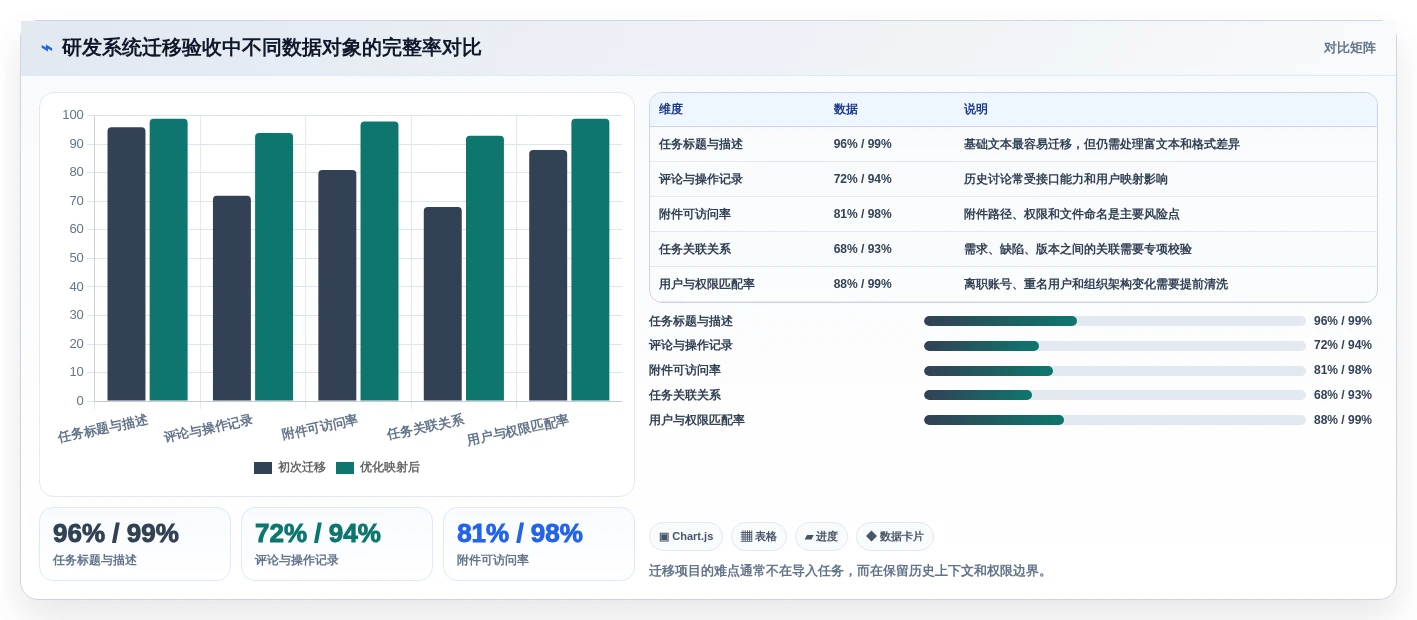The height and width of the screenshot is (620, 1417).
Task: Click table cell 任务关联关系
Action: click(695, 249)
